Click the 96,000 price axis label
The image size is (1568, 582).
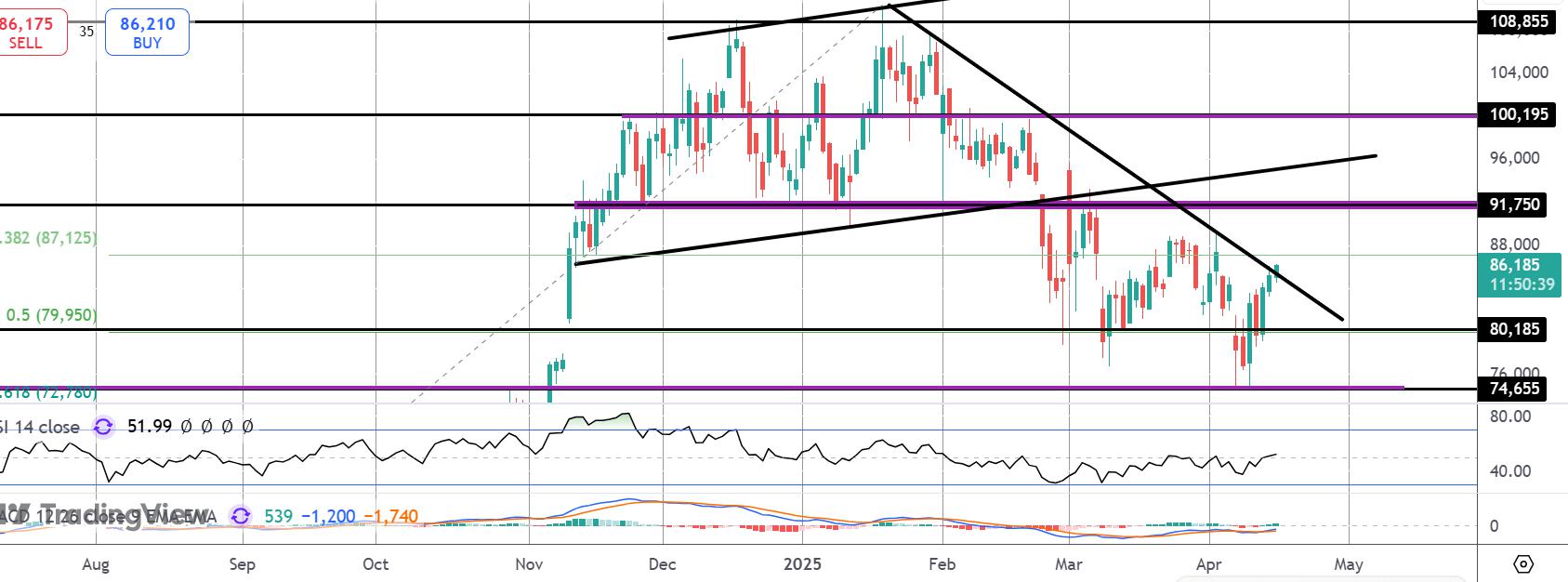1514,158
